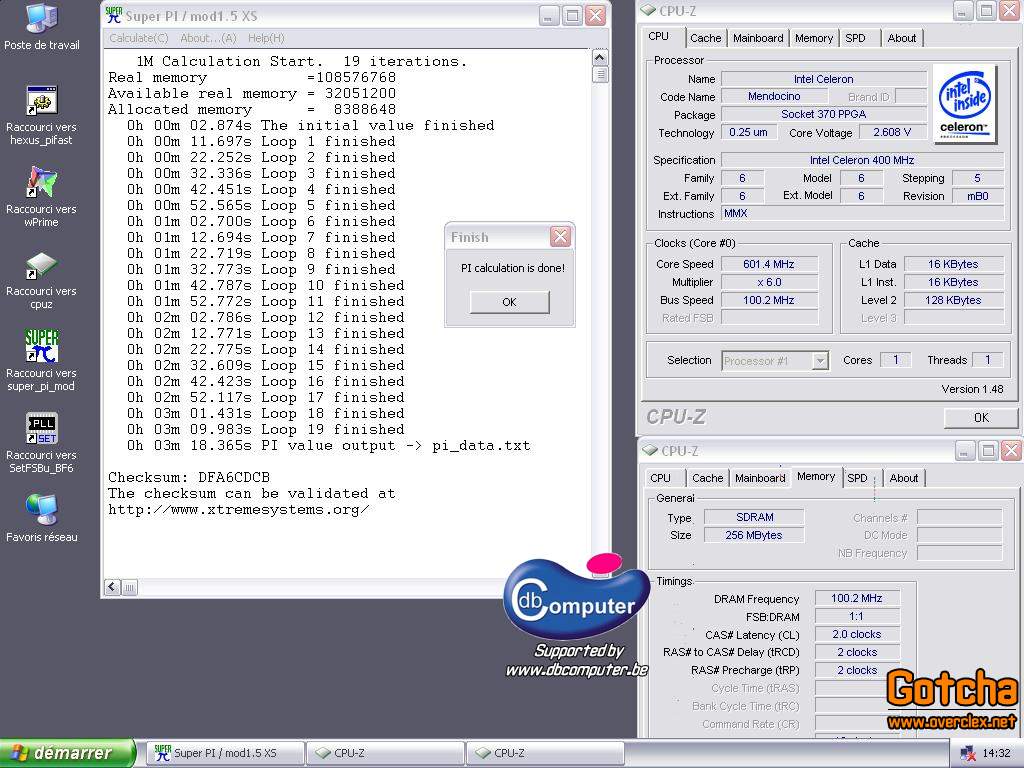Switch to About tab in top CPU-Z
The image size is (1024, 768).
pyautogui.click(x=901, y=38)
